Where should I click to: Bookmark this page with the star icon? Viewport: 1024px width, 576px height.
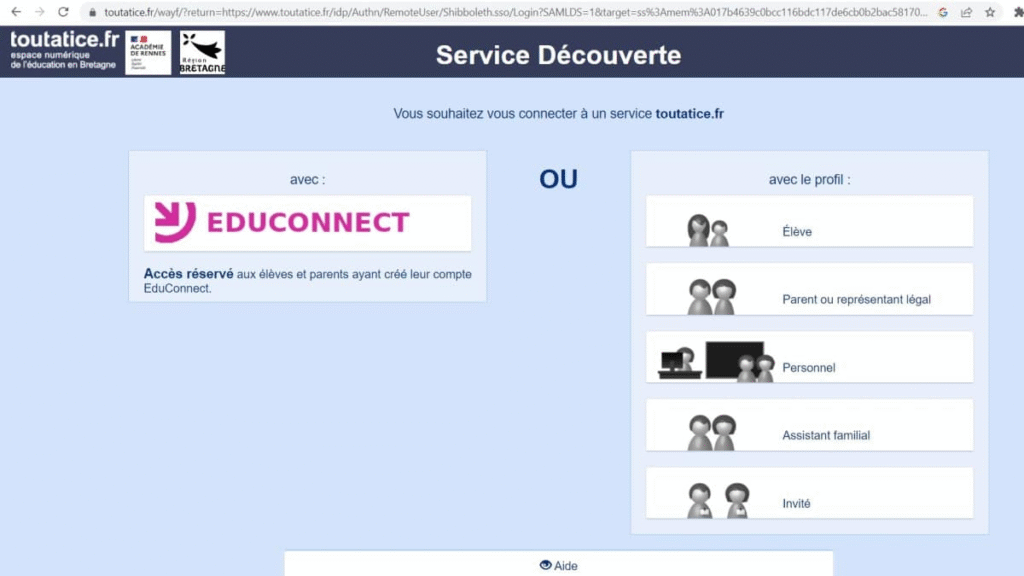point(989,12)
